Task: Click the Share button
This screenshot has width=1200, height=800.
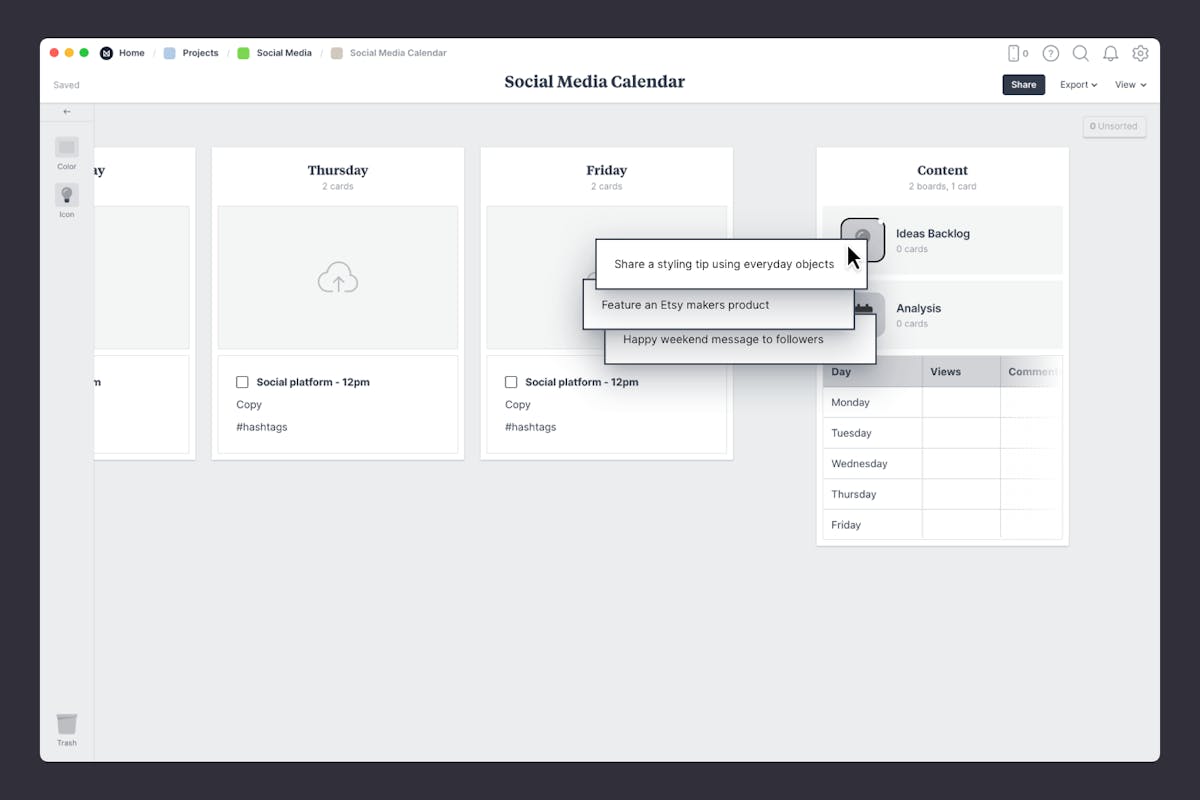Action: click(1023, 85)
